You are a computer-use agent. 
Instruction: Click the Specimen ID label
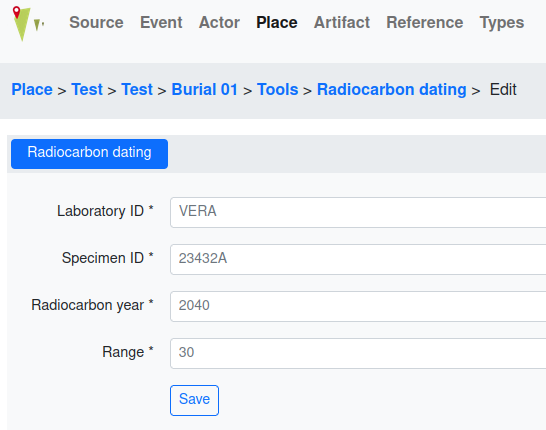point(108,258)
